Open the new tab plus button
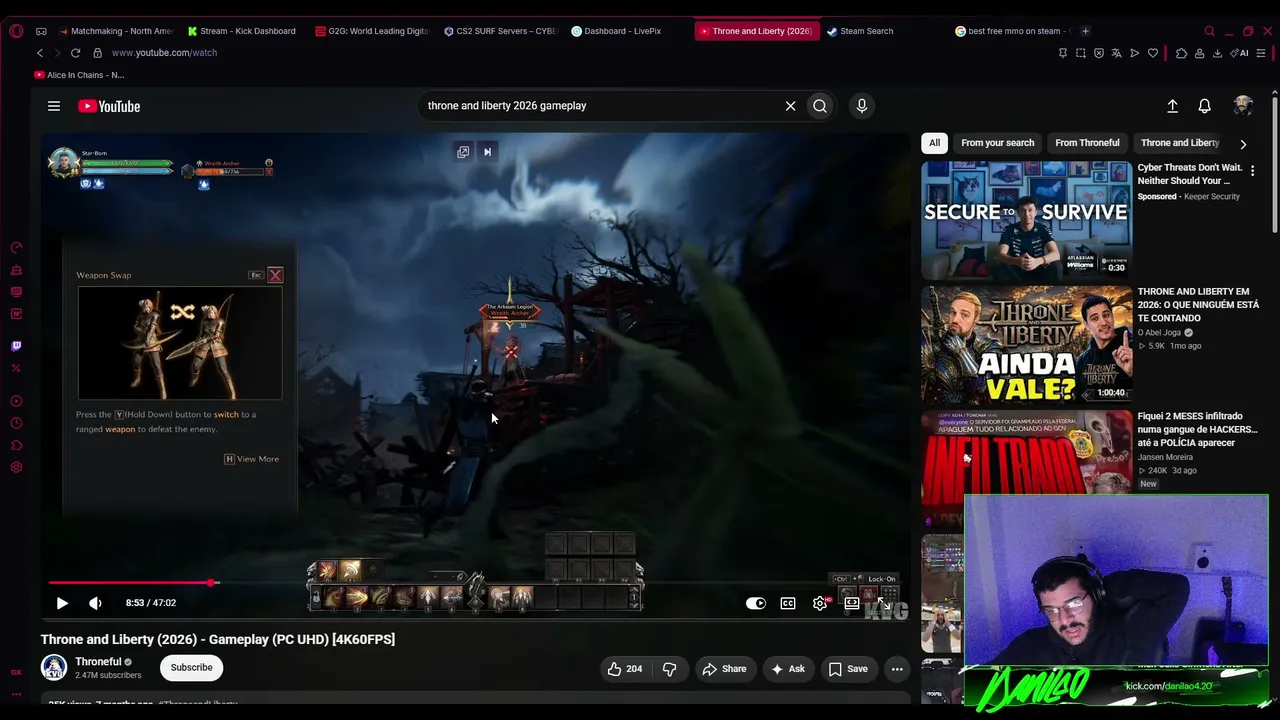Screen dimensions: 1280x720 tap(1086, 31)
